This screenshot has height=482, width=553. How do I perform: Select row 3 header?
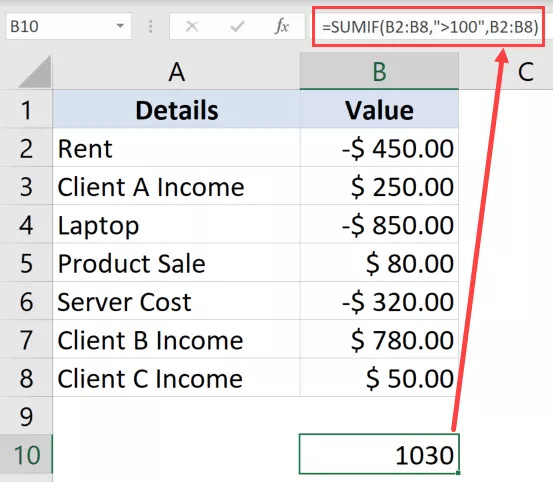click(26, 186)
